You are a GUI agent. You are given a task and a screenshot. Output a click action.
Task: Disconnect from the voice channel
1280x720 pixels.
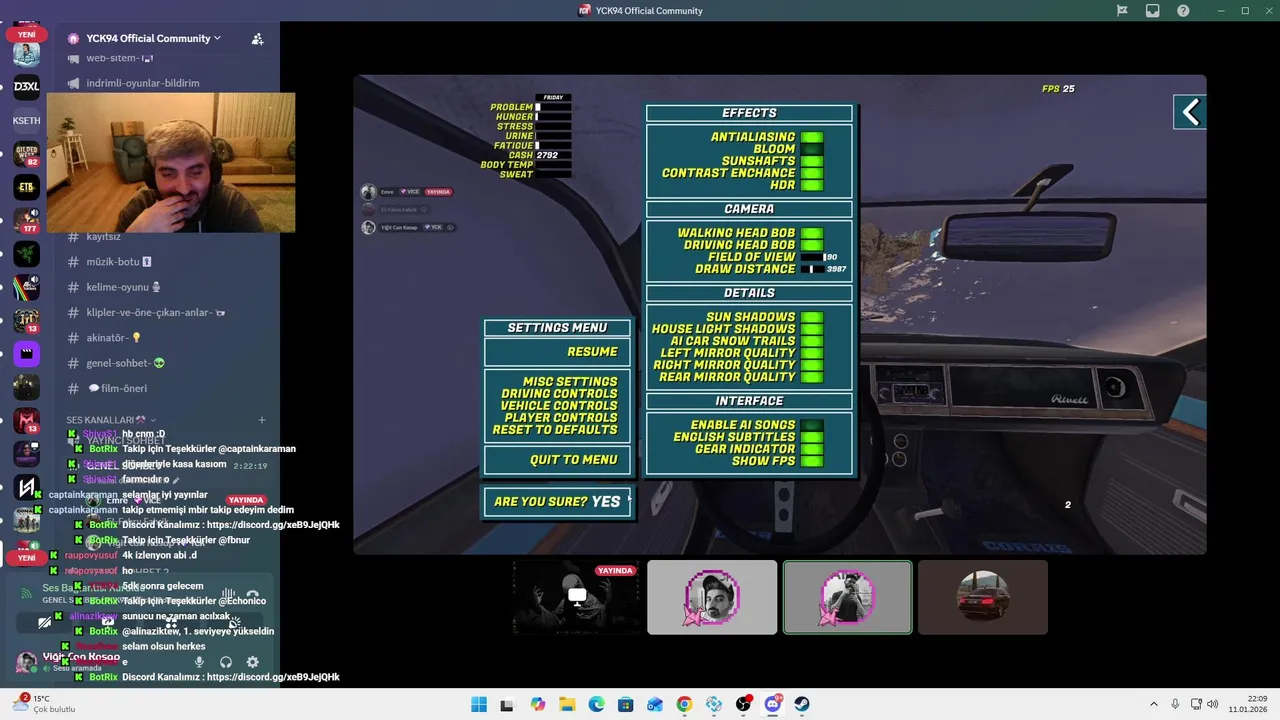click(x=253, y=593)
